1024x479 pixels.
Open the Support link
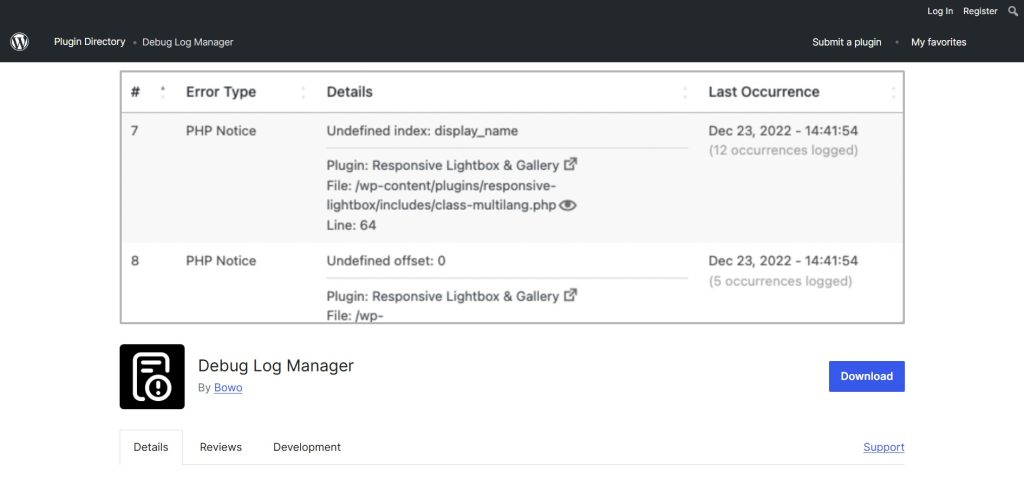click(x=883, y=447)
